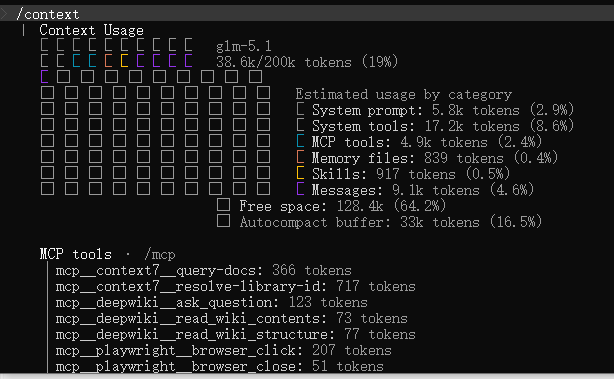The width and height of the screenshot is (614, 379).
Task: Select mcp__context7__query-docs row
Action: pos(204,271)
